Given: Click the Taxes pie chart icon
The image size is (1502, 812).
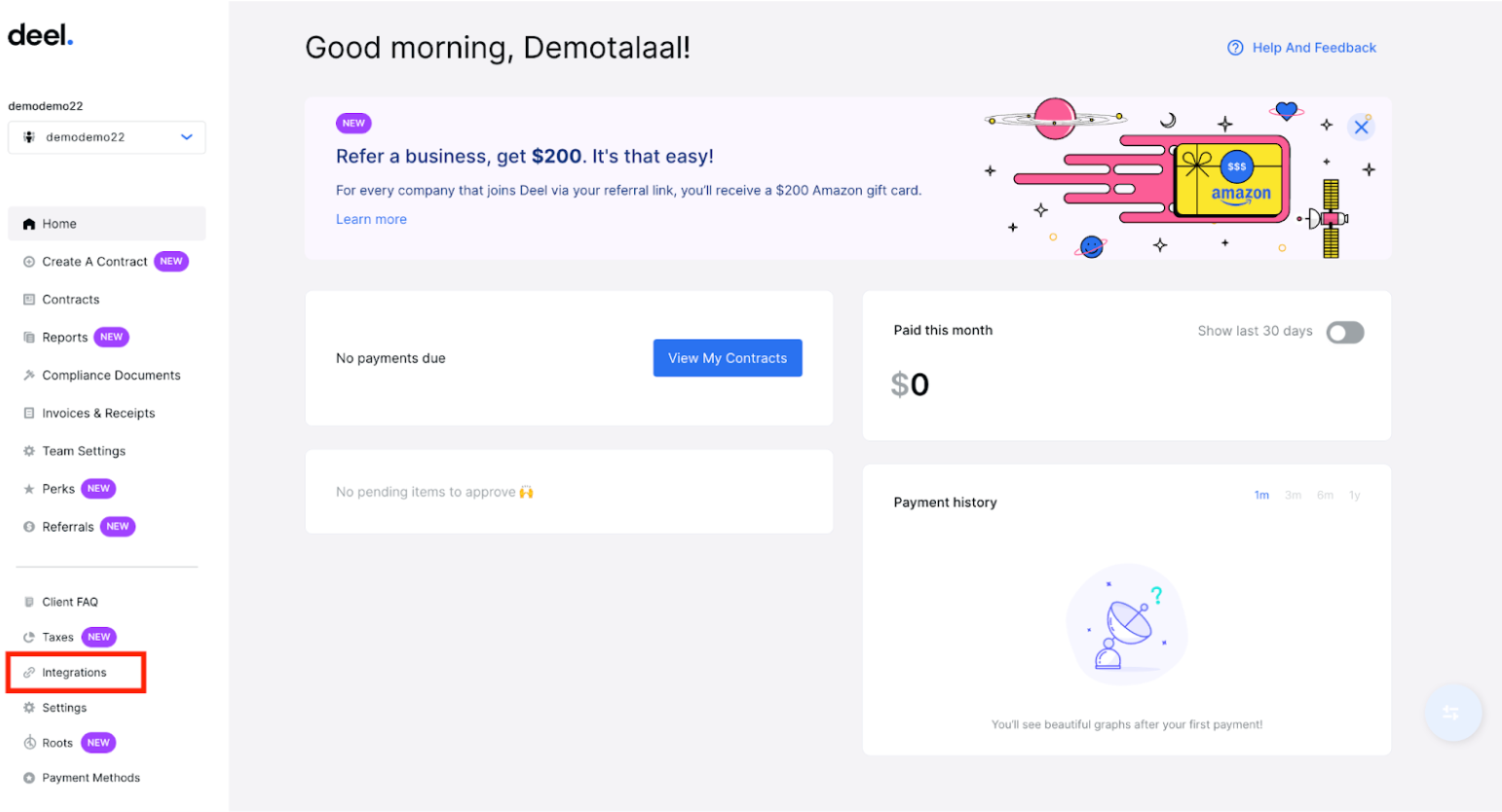Looking at the screenshot, I should coord(29,638).
